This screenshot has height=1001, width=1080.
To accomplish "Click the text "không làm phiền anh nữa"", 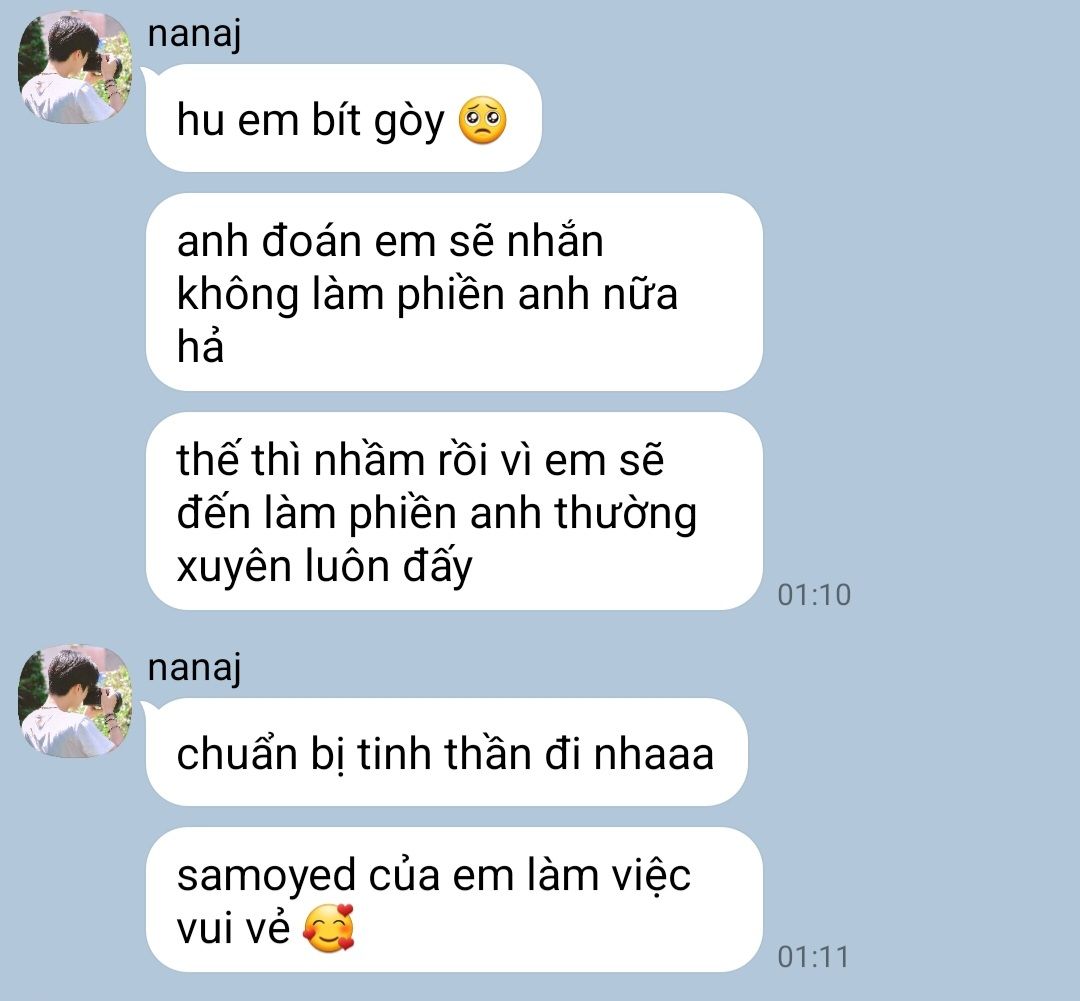I will pyautogui.click(x=427, y=294).
